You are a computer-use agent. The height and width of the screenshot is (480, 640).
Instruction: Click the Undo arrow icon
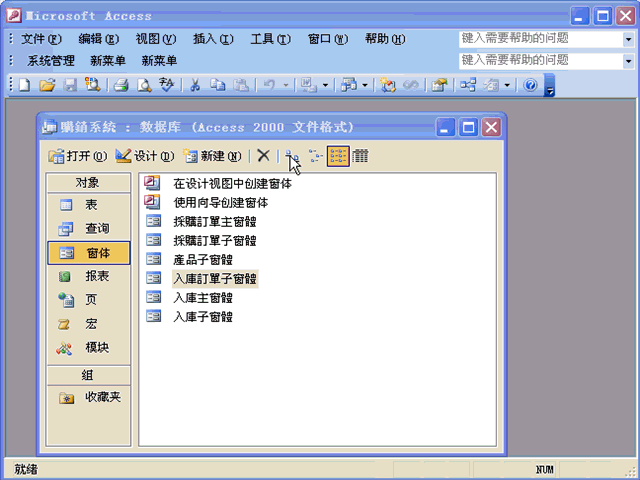tap(269, 85)
